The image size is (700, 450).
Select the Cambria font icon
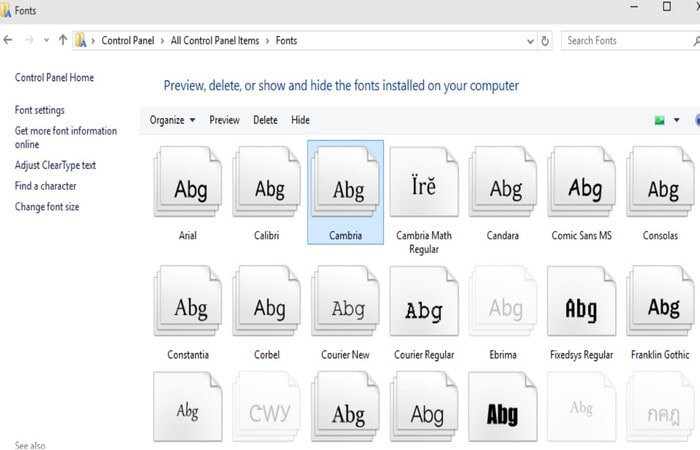click(346, 182)
